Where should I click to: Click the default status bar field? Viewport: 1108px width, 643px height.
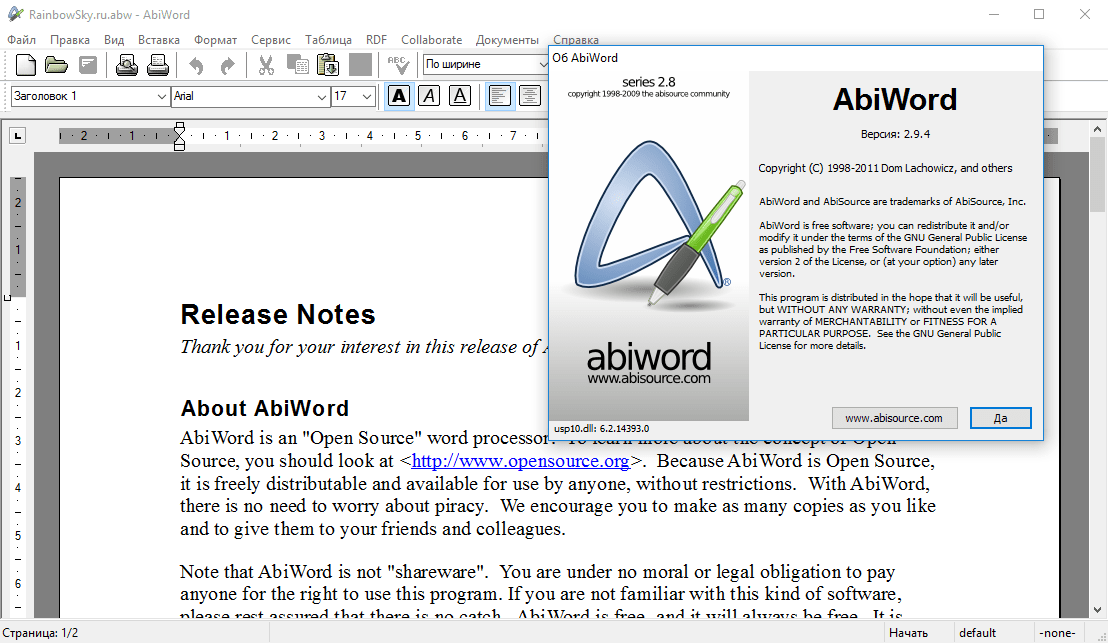977,632
